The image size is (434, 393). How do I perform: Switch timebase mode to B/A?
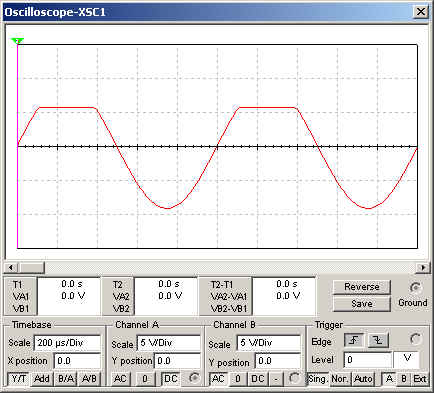tap(66, 379)
